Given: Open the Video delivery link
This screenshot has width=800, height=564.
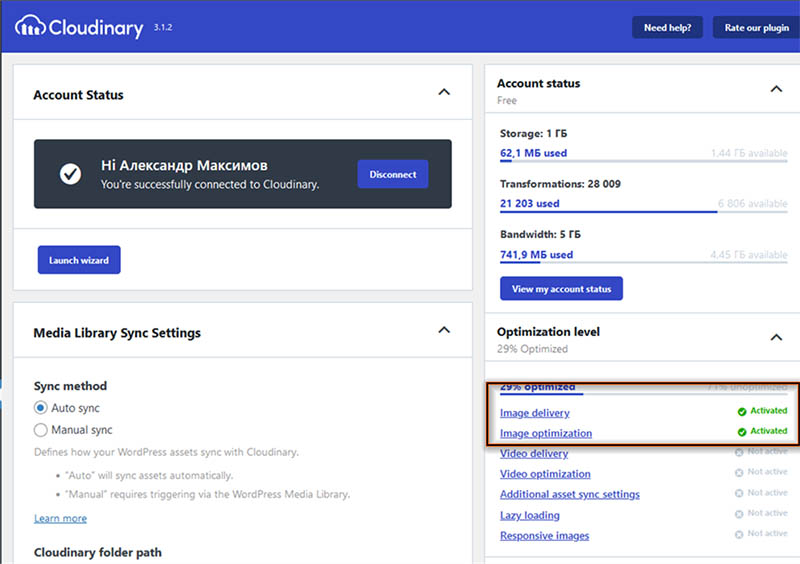Looking at the screenshot, I should [x=534, y=453].
